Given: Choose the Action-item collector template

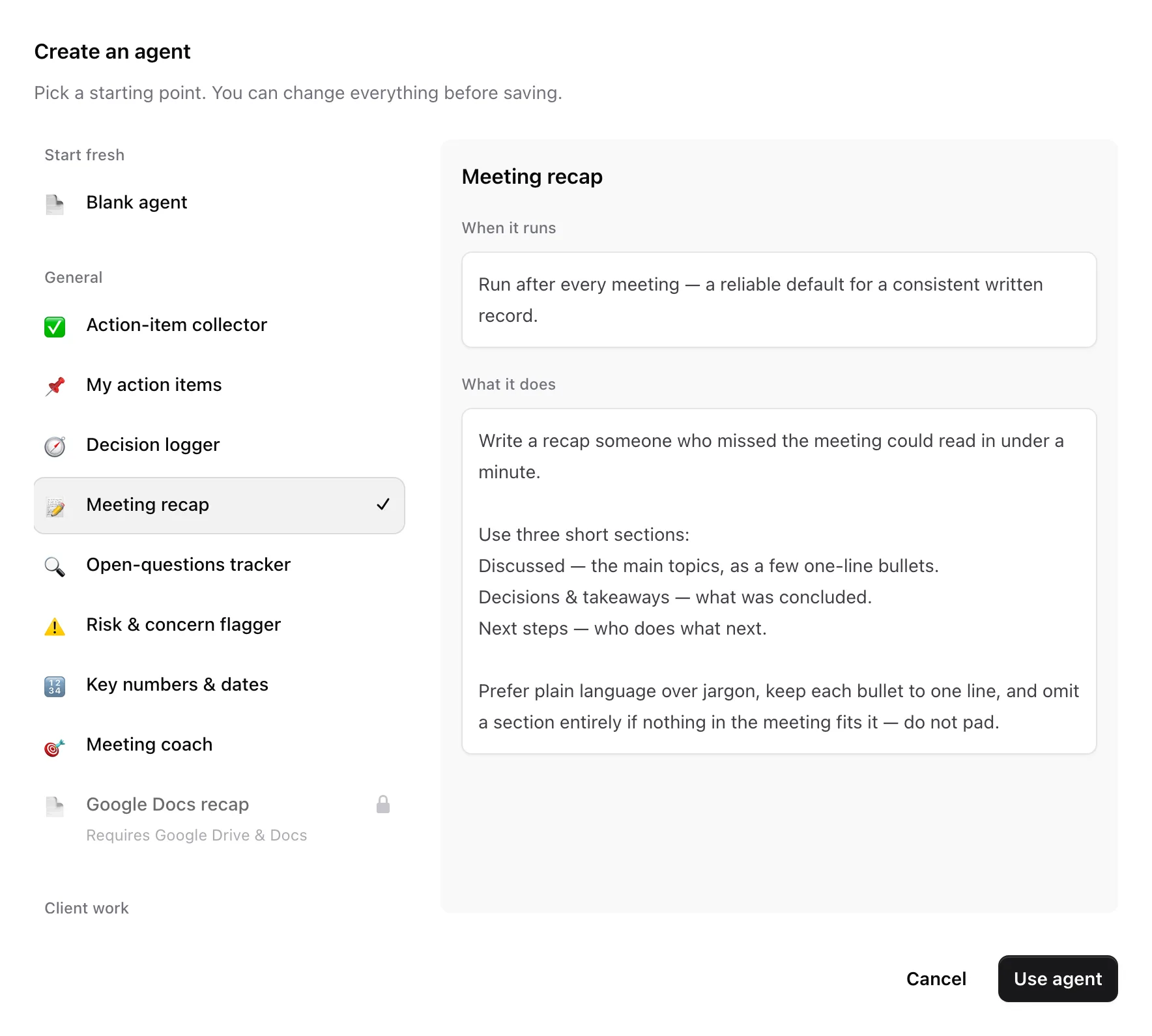Looking at the screenshot, I should point(219,325).
